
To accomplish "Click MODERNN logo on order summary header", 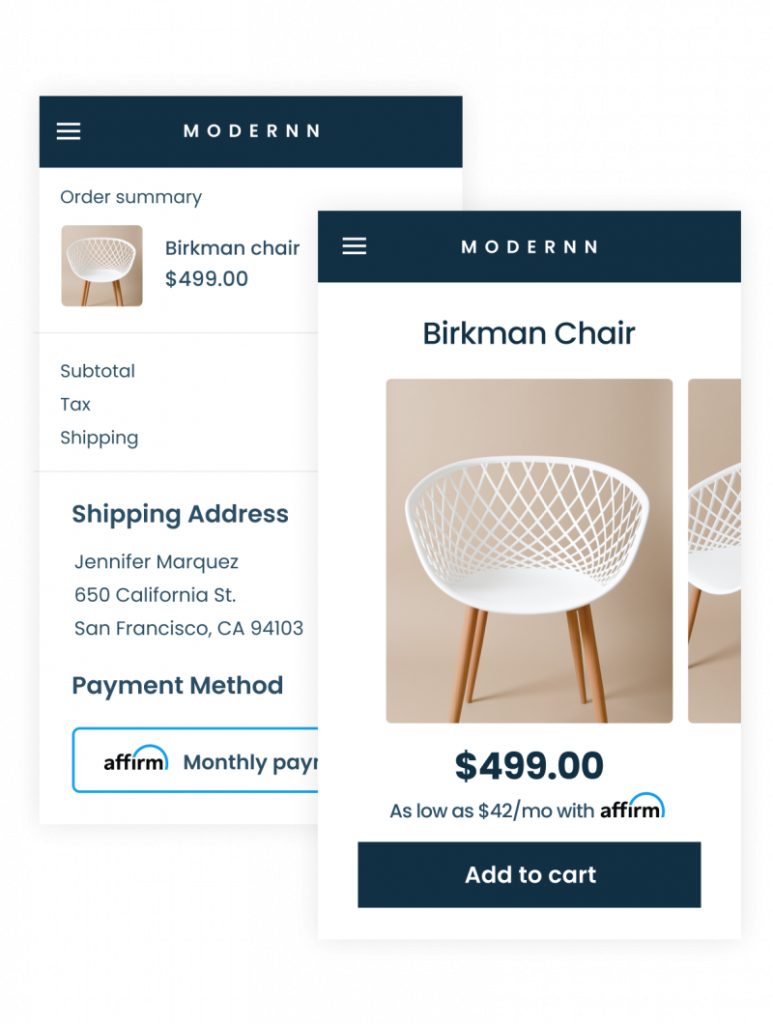I will 251,131.
